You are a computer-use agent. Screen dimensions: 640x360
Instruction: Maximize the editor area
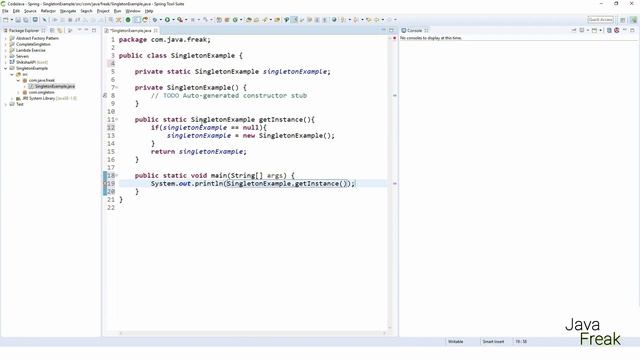(391, 30)
